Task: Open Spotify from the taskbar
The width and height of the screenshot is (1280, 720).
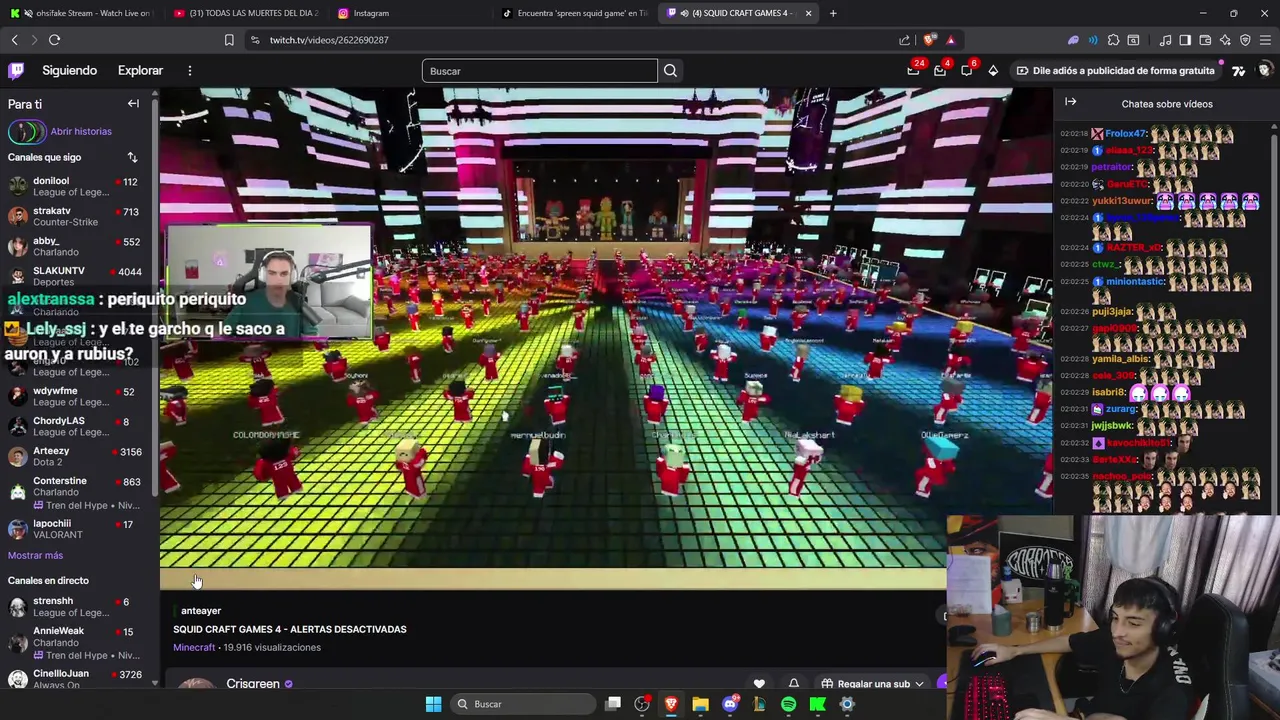Action: (x=788, y=704)
